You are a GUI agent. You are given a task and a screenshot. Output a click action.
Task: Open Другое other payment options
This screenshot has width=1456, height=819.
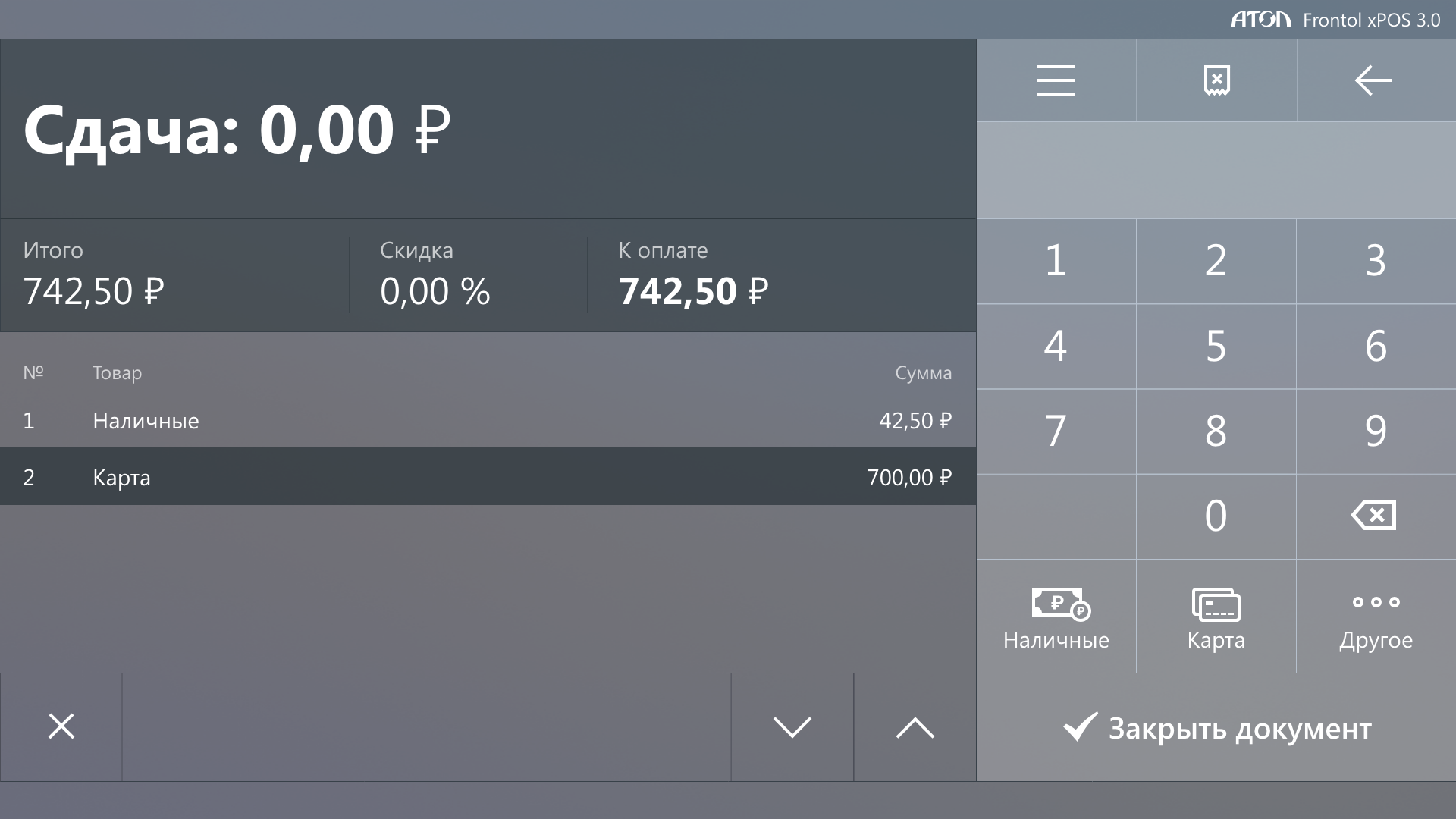[x=1376, y=617]
